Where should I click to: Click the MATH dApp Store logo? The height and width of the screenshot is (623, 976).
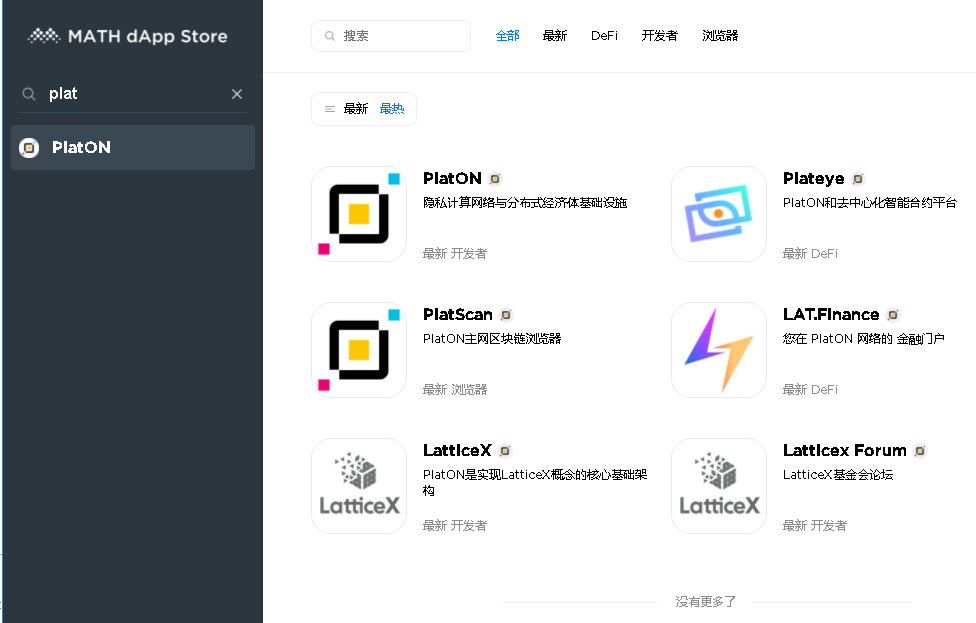click(128, 36)
